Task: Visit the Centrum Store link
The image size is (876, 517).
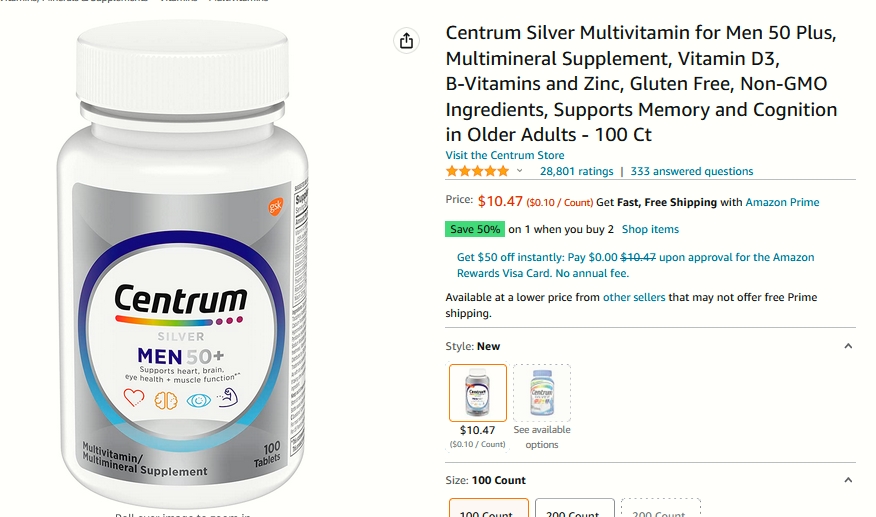Action: (504, 155)
